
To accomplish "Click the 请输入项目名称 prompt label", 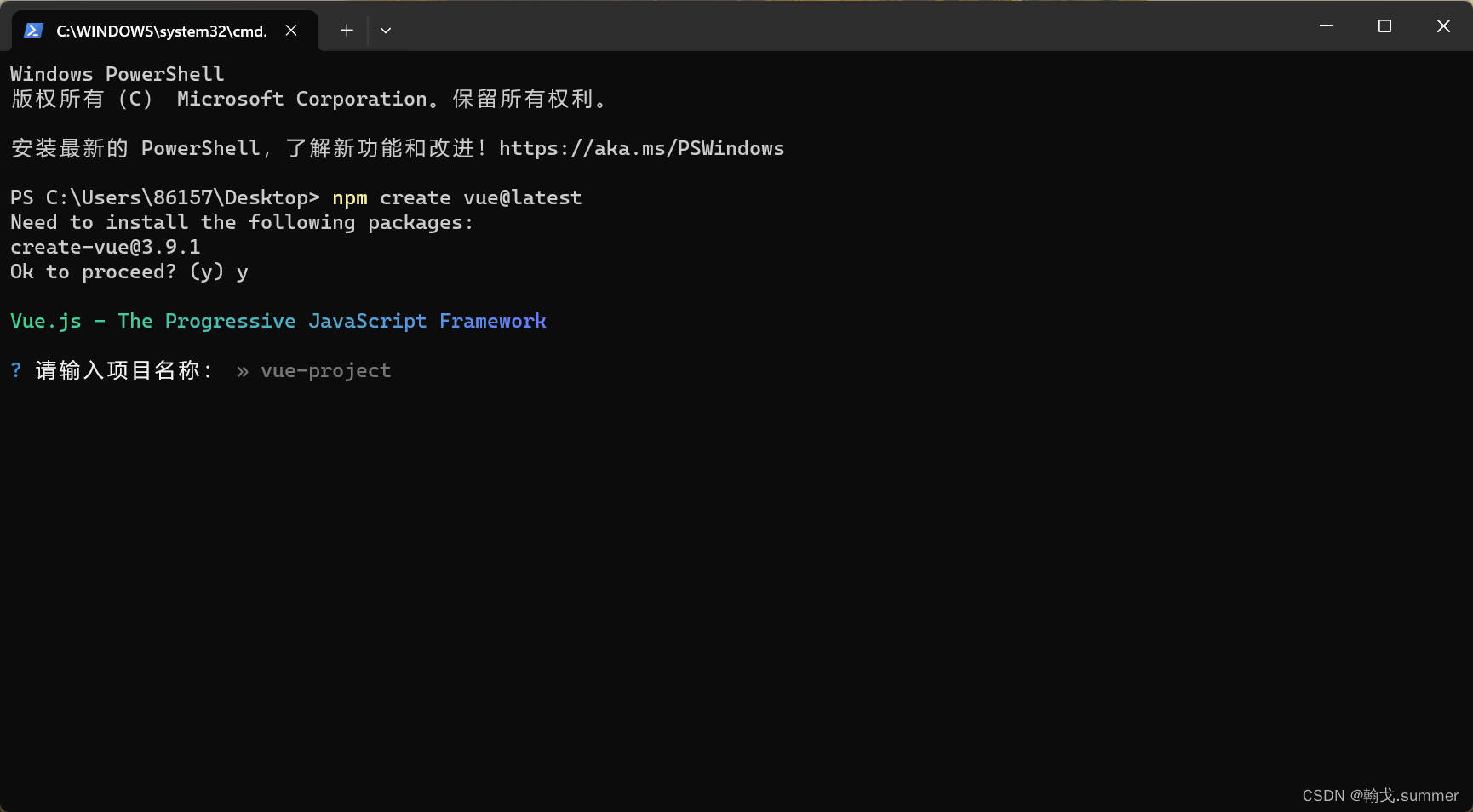I will point(123,371).
